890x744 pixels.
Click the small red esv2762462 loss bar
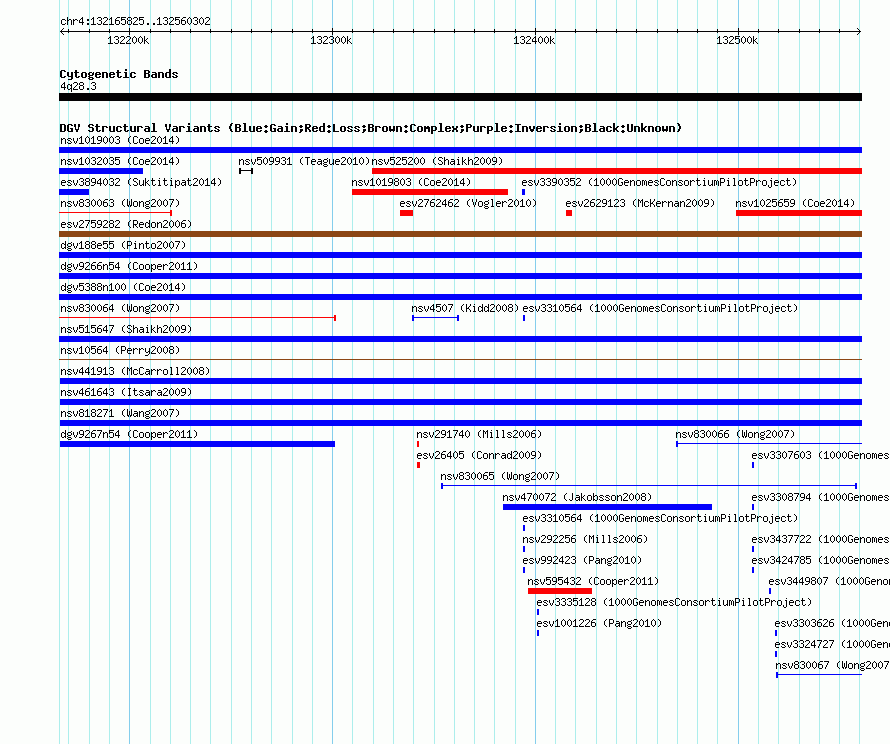click(406, 213)
